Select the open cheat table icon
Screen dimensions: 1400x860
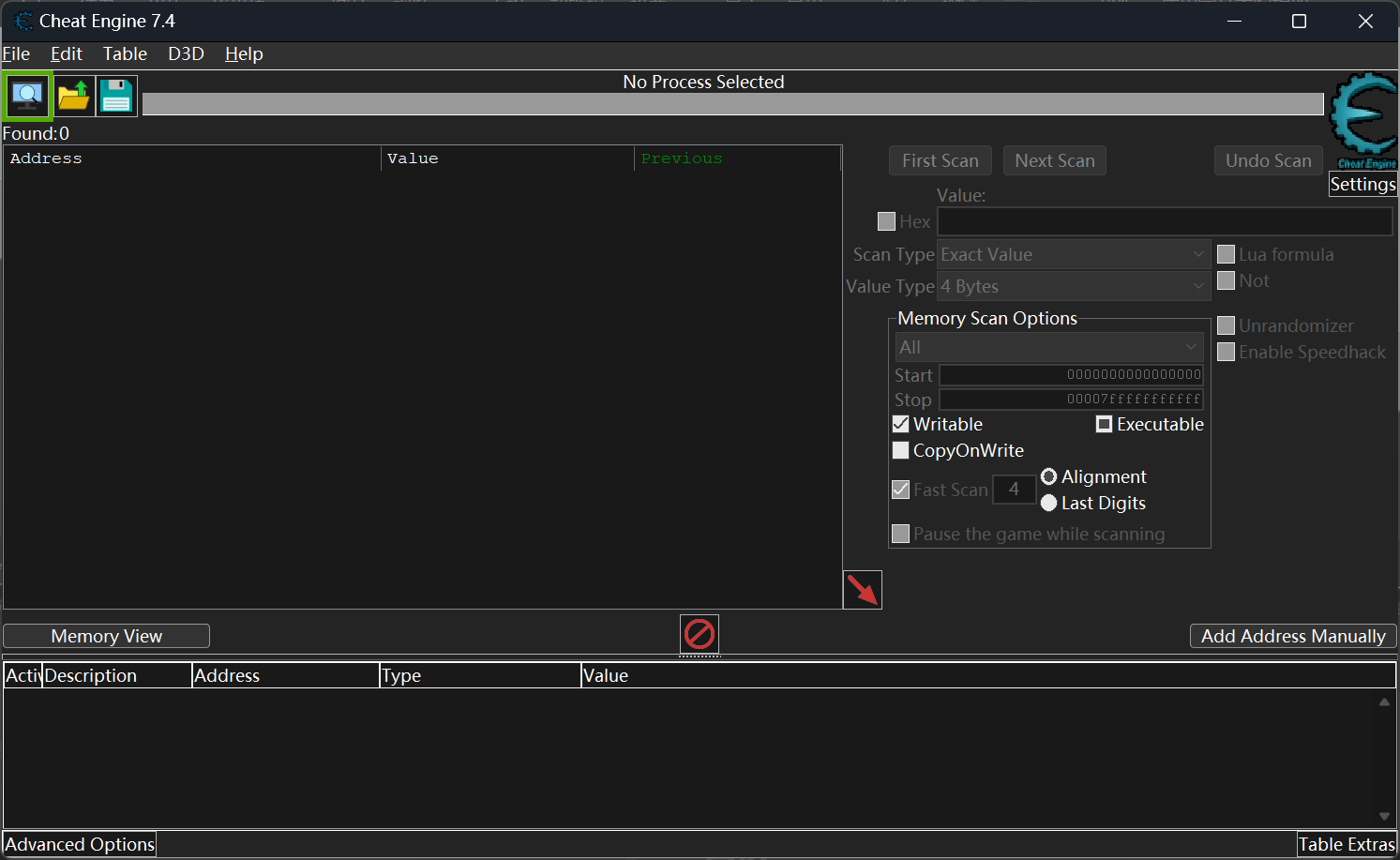(x=73, y=96)
